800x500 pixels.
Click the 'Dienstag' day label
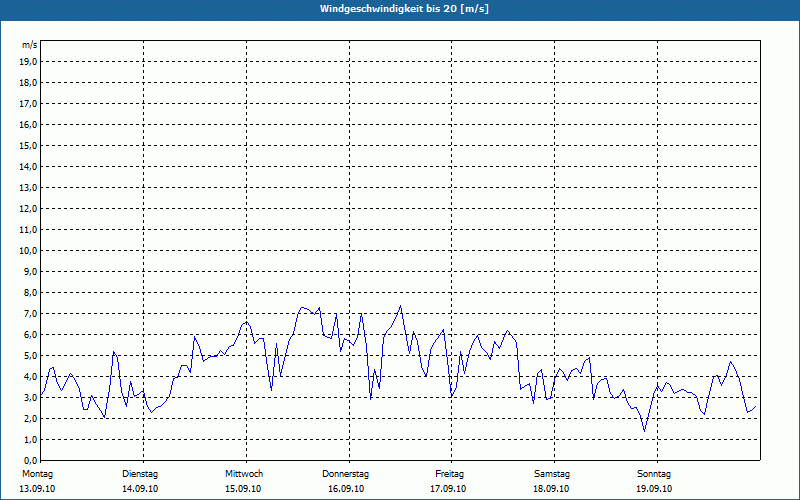(140, 474)
